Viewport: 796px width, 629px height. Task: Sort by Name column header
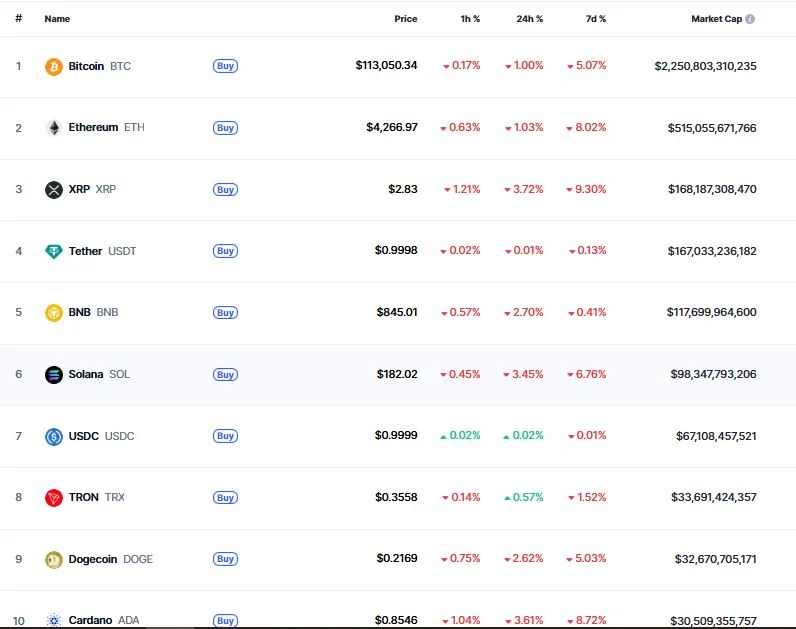pos(57,19)
